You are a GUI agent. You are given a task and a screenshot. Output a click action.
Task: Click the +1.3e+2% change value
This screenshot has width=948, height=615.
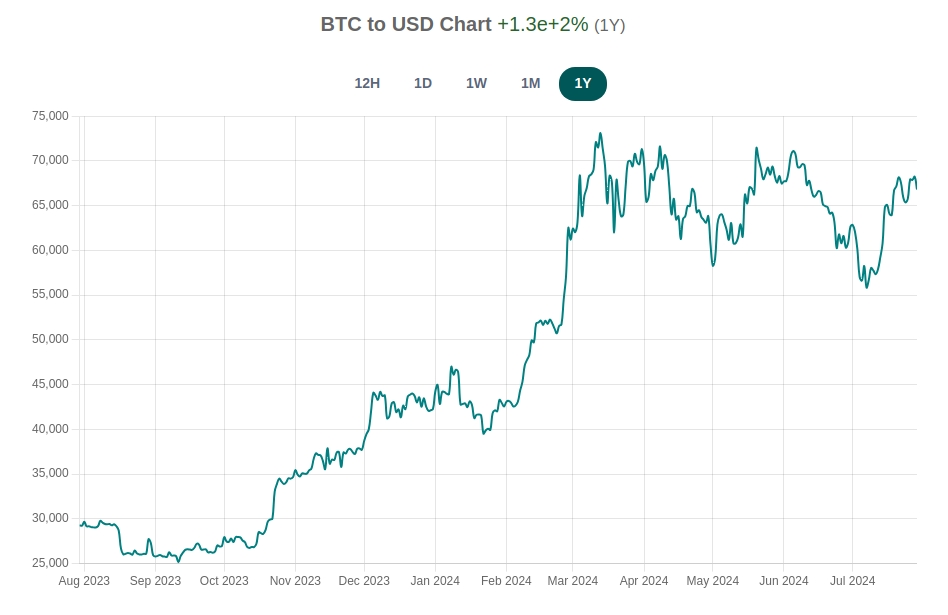pos(543,24)
